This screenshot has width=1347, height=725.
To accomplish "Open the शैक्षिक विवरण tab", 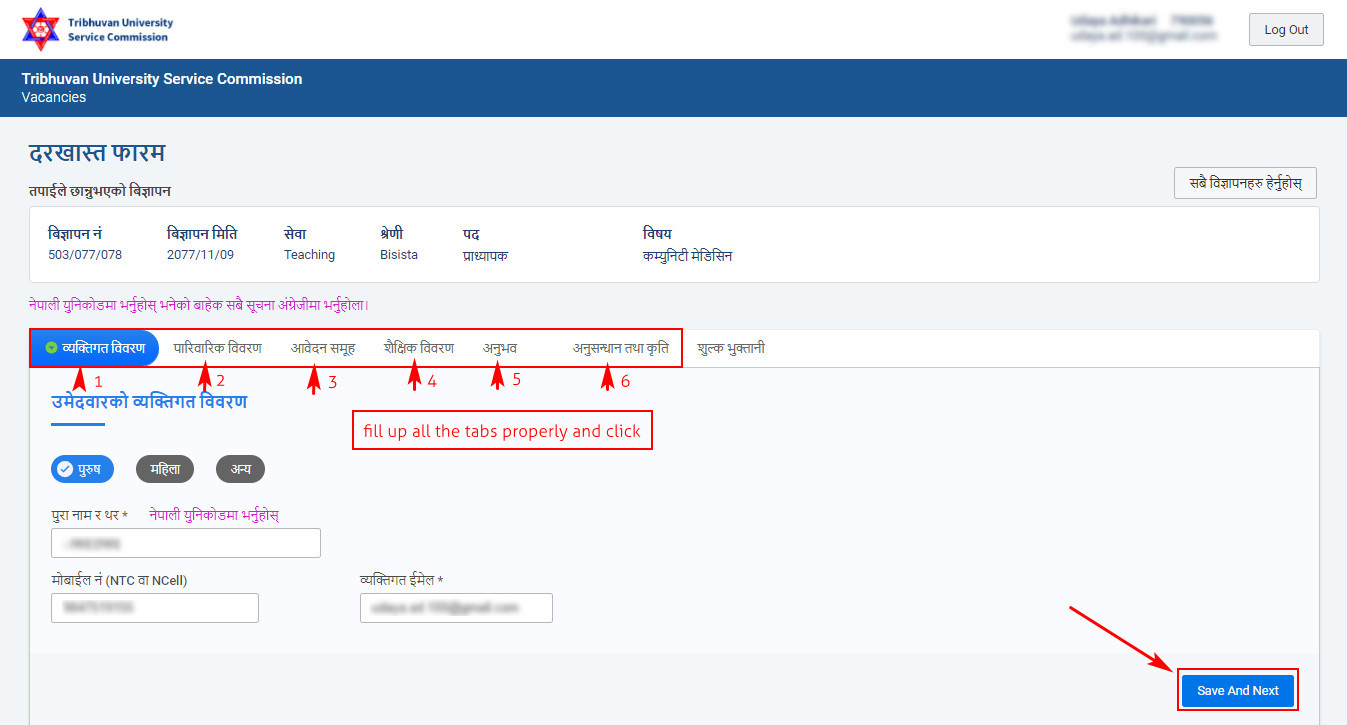I will tap(419, 348).
